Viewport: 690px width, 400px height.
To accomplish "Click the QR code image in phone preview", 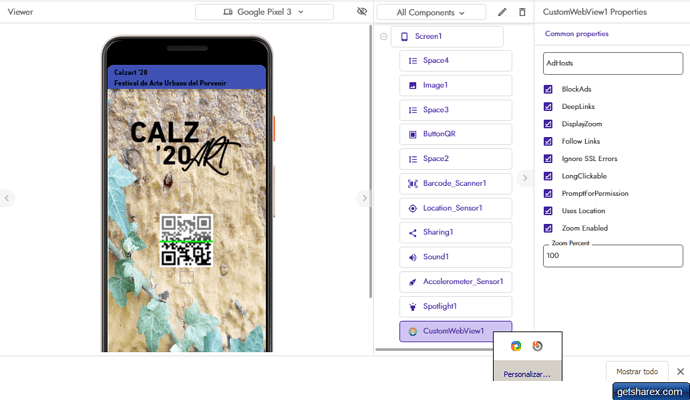I will pos(186,241).
